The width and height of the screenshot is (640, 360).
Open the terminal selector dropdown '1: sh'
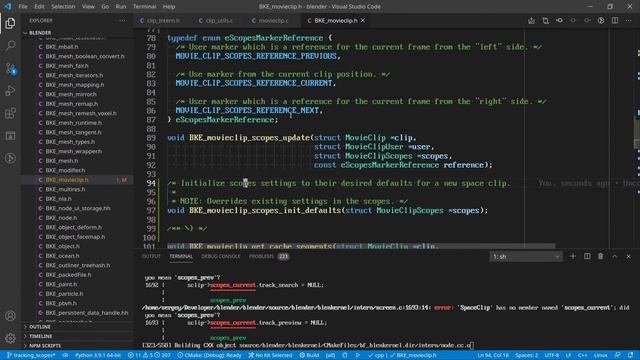click(526, 256)
